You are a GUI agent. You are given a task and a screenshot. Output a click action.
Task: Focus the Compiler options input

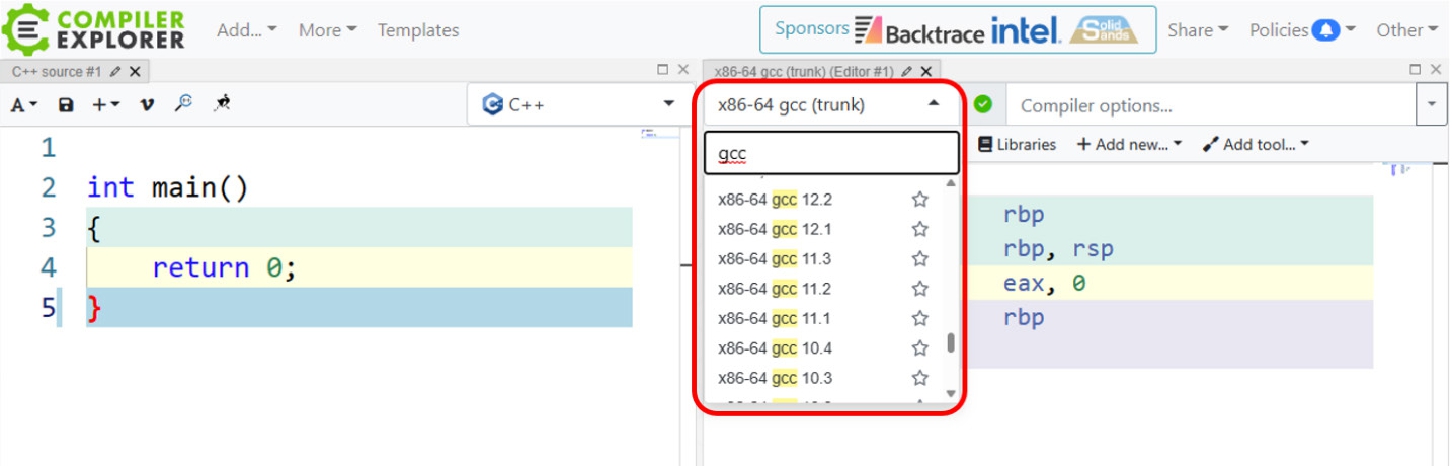click(x=1211, y=104)
